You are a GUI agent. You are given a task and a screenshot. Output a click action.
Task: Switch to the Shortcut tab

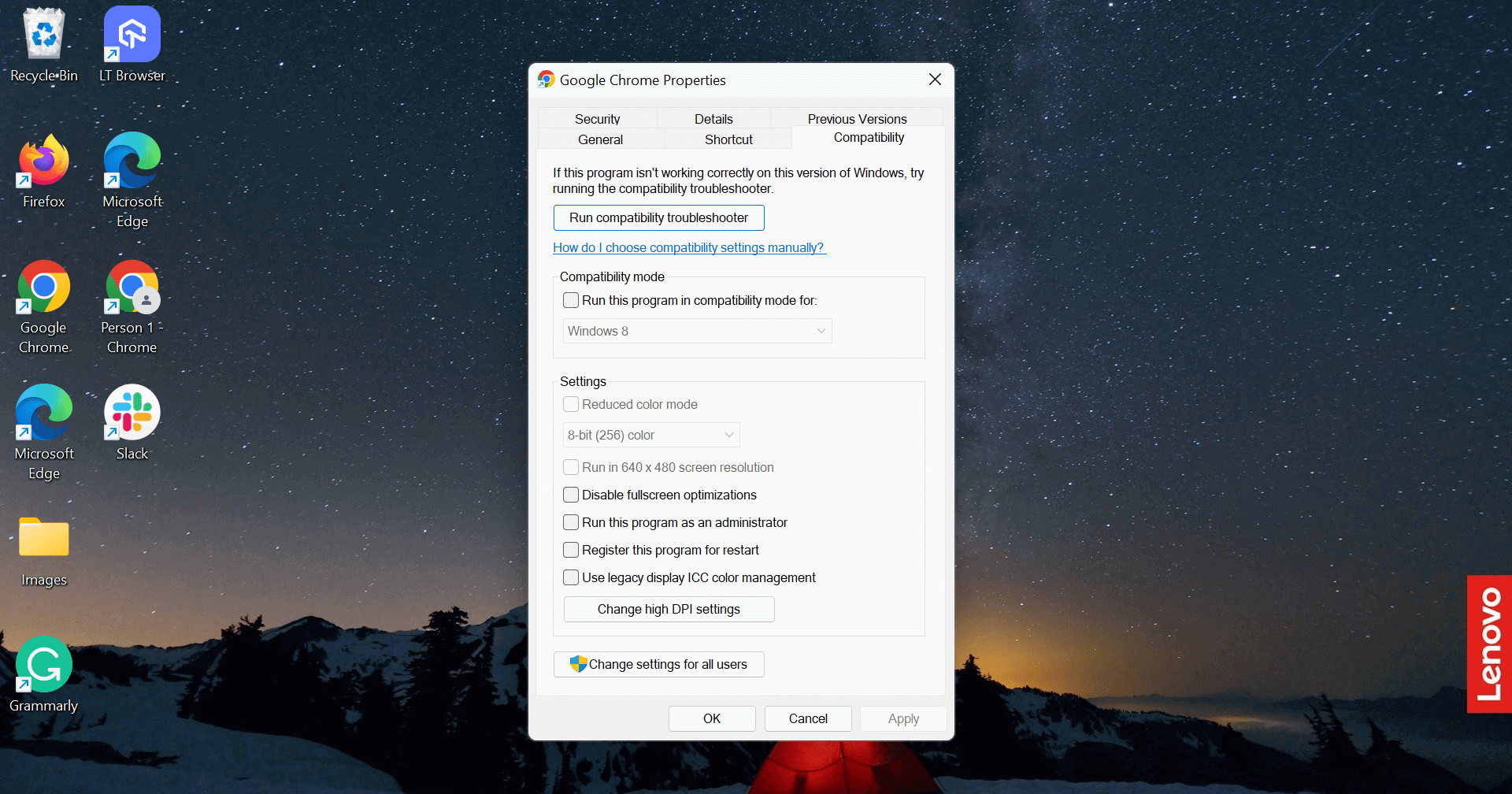pyautogui.click(x=728, y=139)
